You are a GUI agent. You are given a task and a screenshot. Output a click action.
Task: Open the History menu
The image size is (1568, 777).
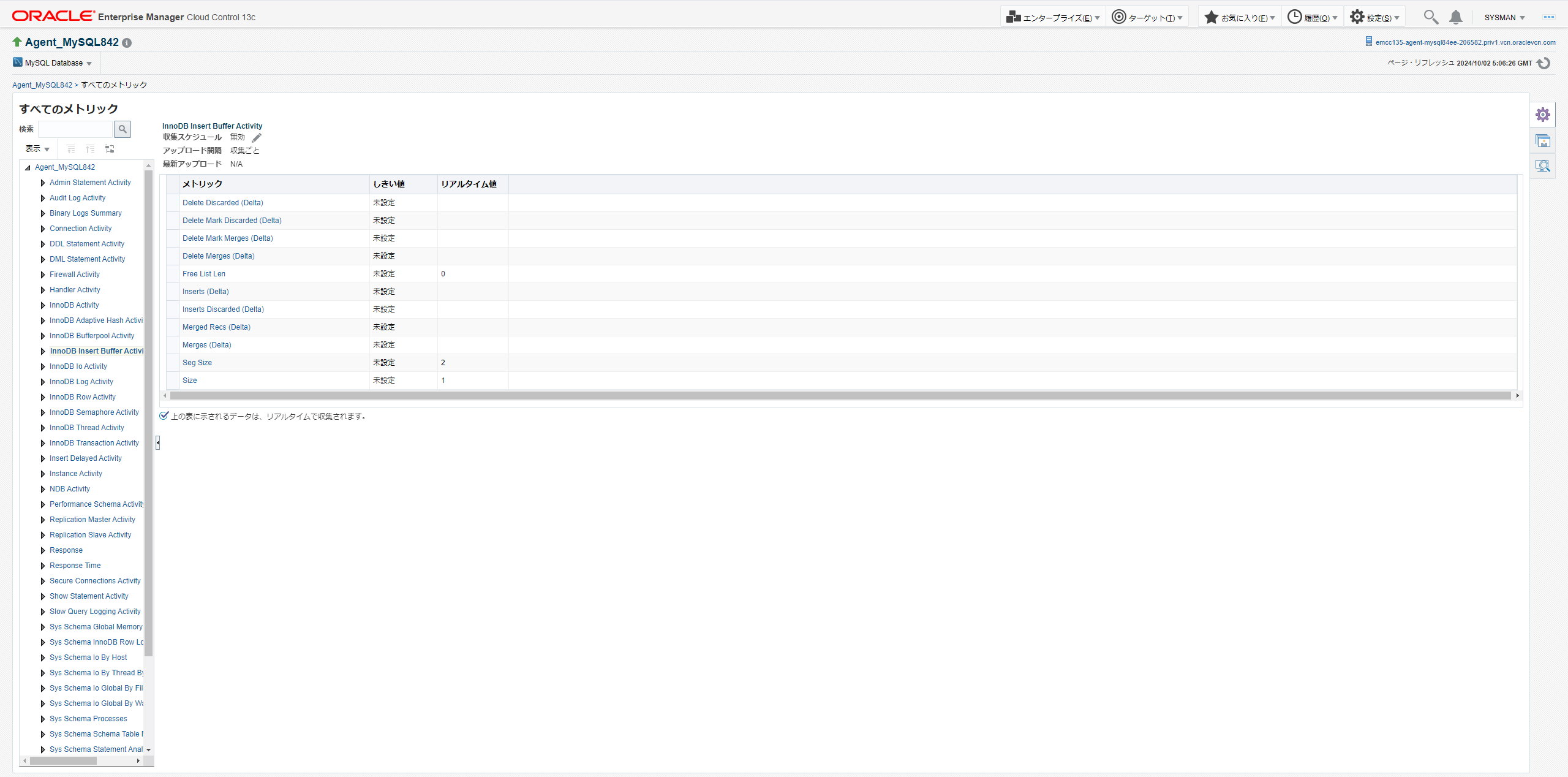click(1312, 18)
